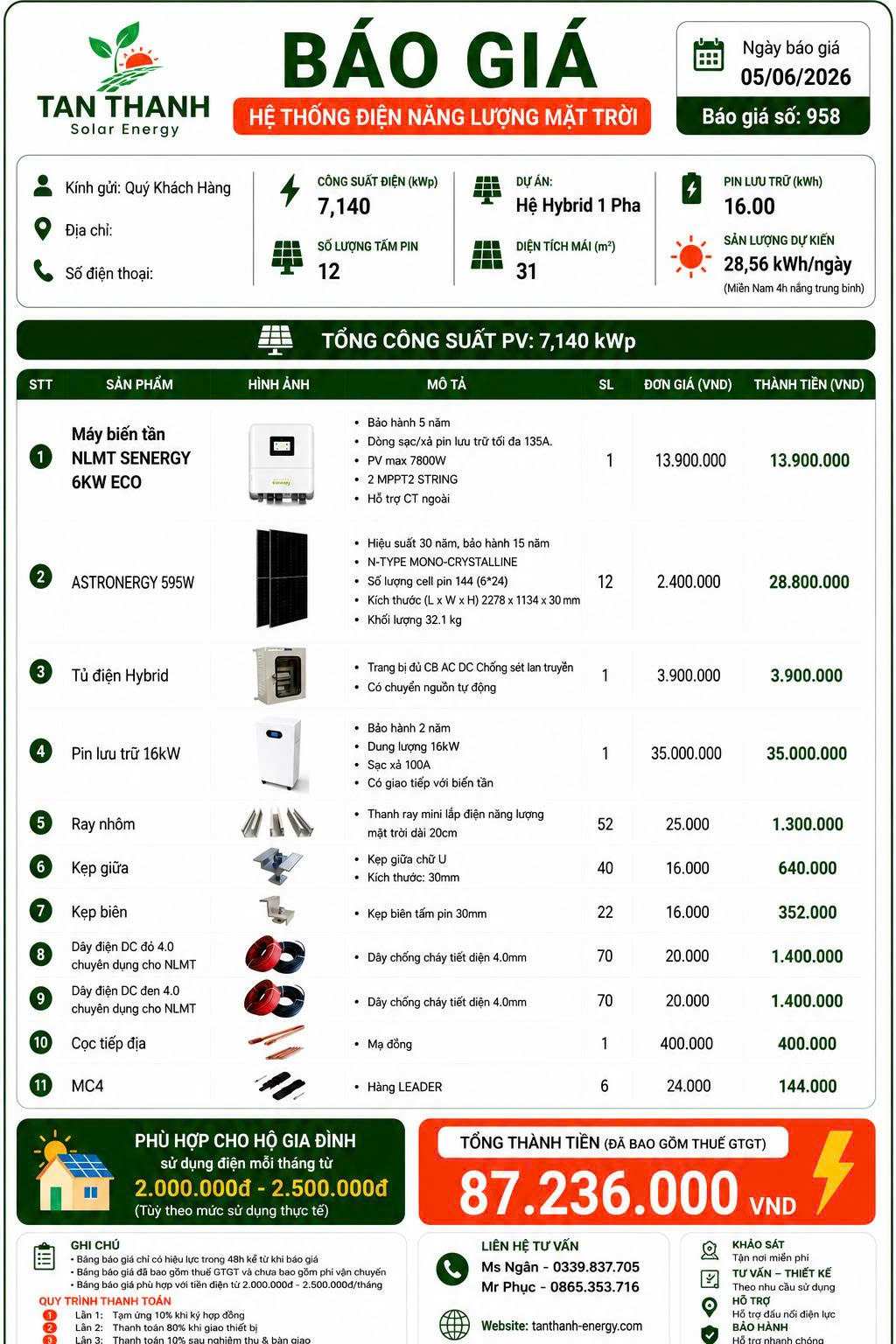Screen dimensions: 896x1344
Task: Click the checklist icon beside Tư vấn – Thiết kế
Action: click(710, 1279)
